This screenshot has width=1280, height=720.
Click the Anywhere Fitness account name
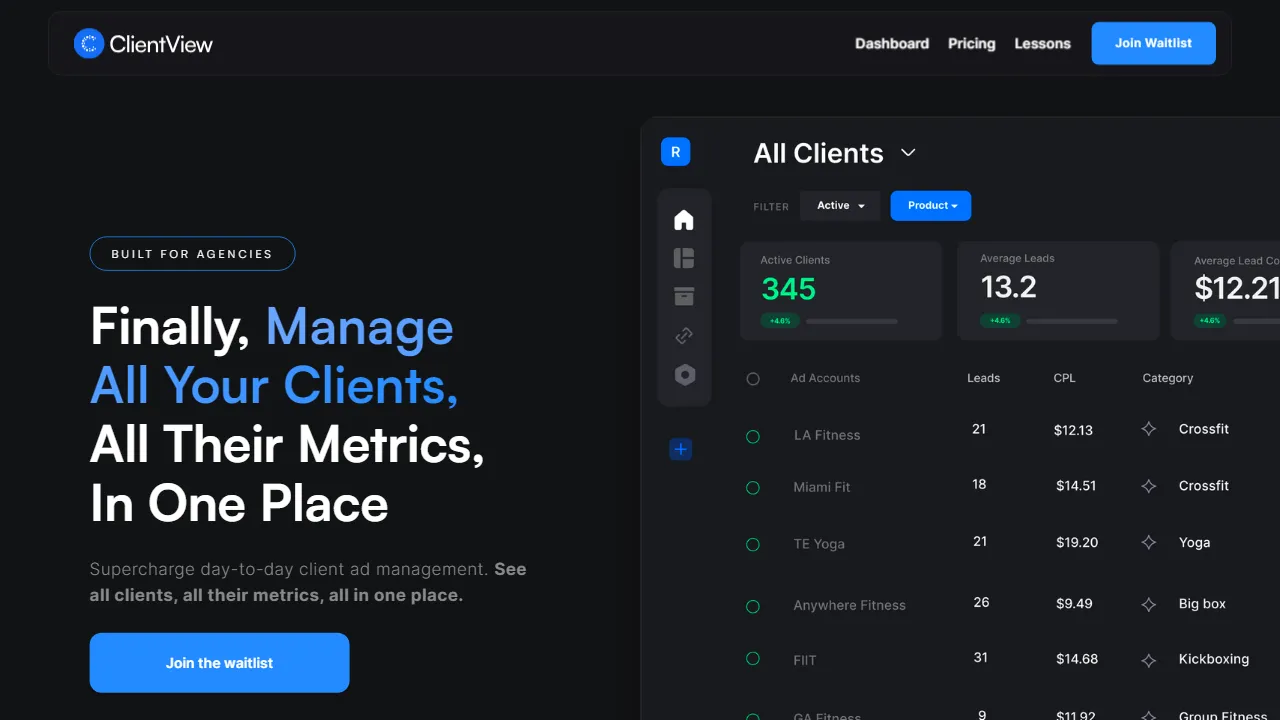[x=849, y=605]
